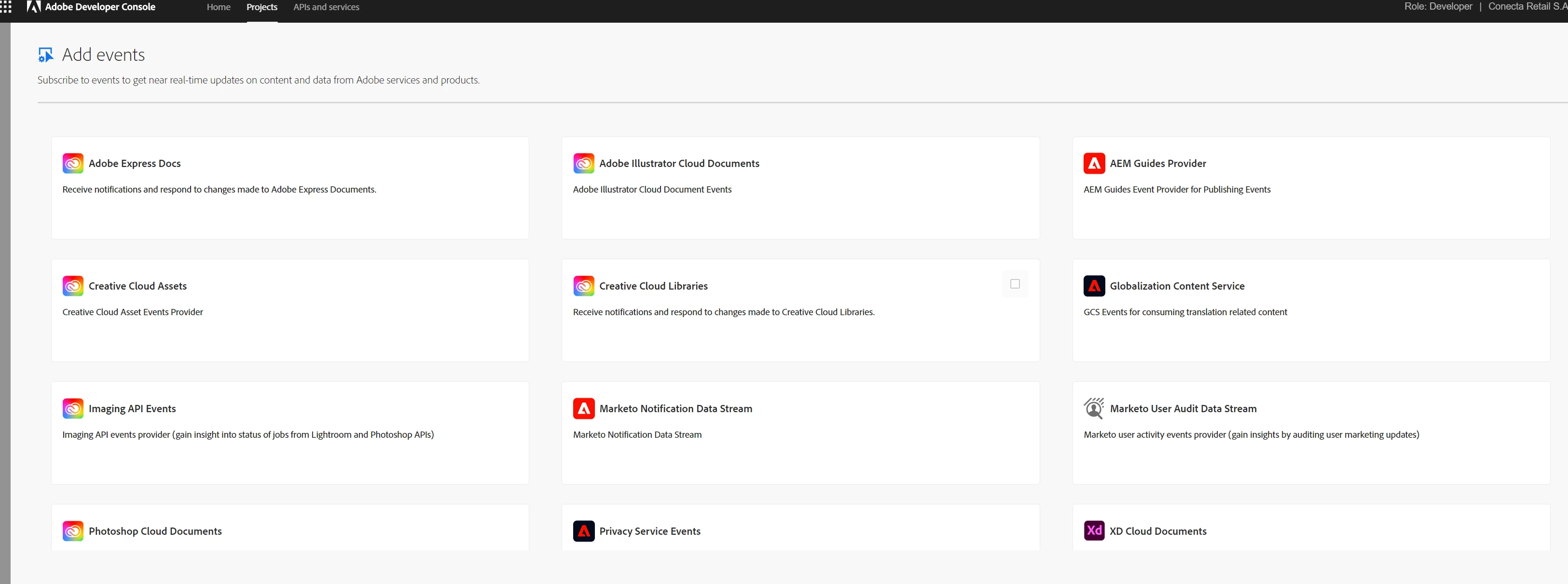Click the Privacy Service Events icon
The height and width of the screenshot is (584, 1568).
coord(583,530)
